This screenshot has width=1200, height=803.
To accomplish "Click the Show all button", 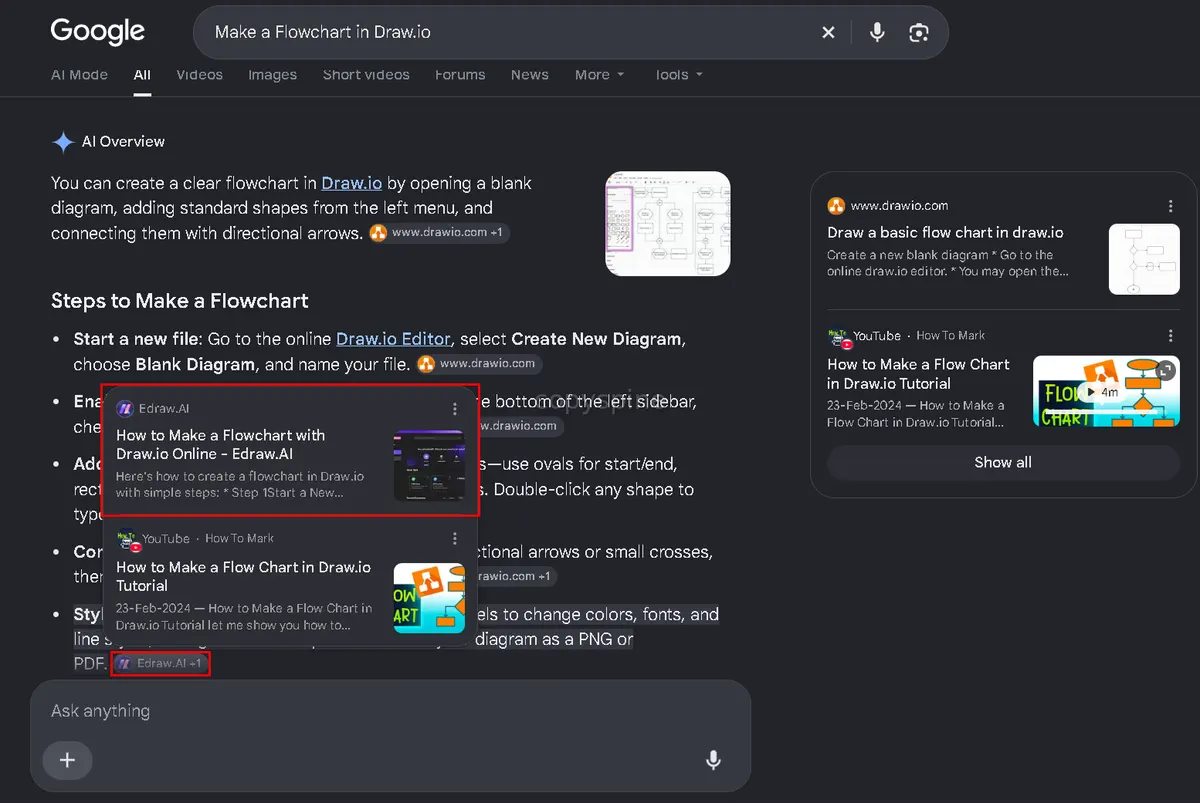I will click(x=1003, y=462).
